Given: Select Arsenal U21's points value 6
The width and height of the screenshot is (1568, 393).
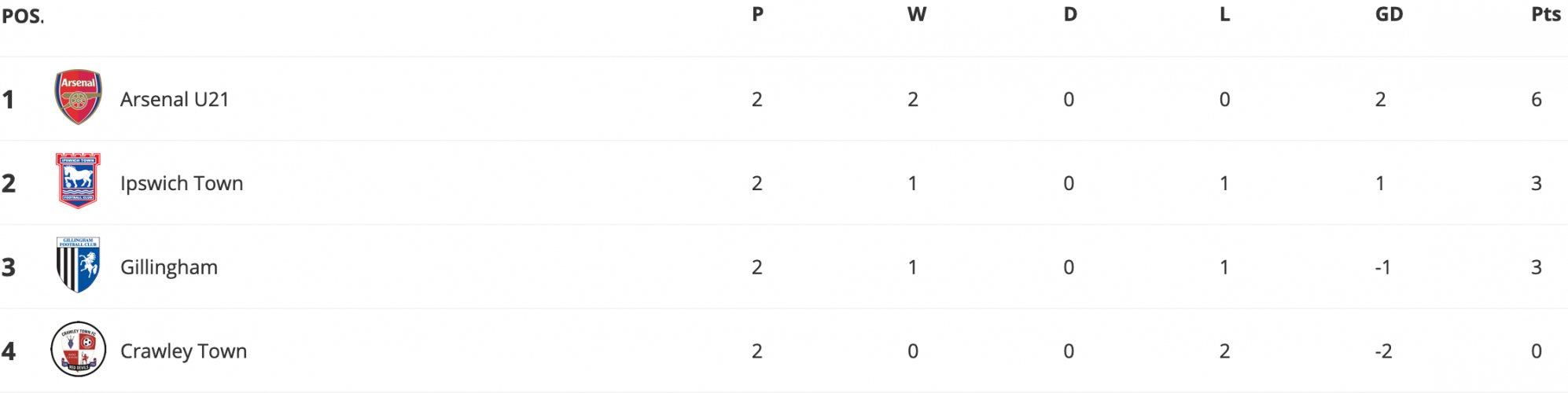Looking at the screenshot, I should point(1537,99).
